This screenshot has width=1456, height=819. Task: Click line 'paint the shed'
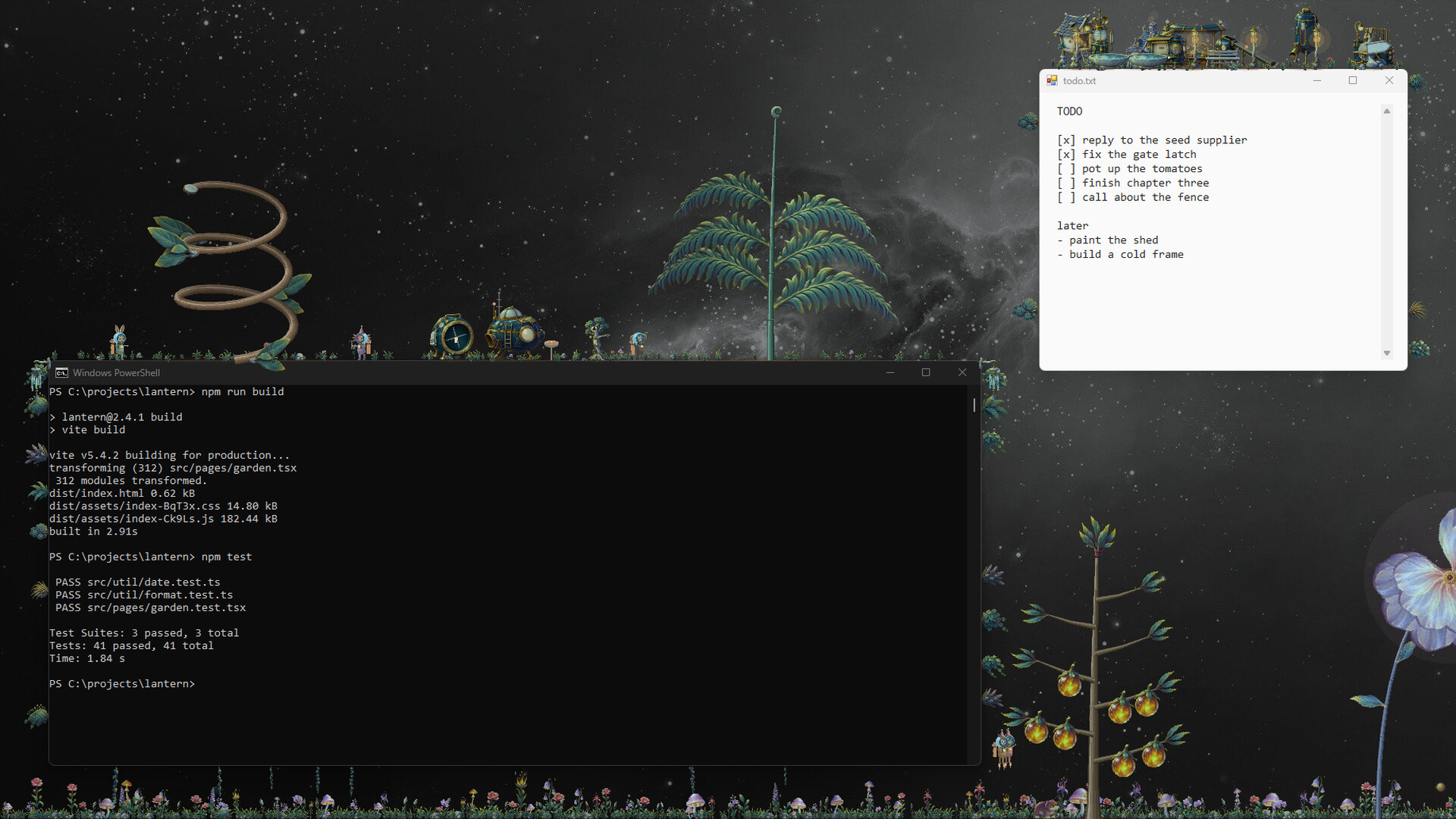pos(1108,240)
